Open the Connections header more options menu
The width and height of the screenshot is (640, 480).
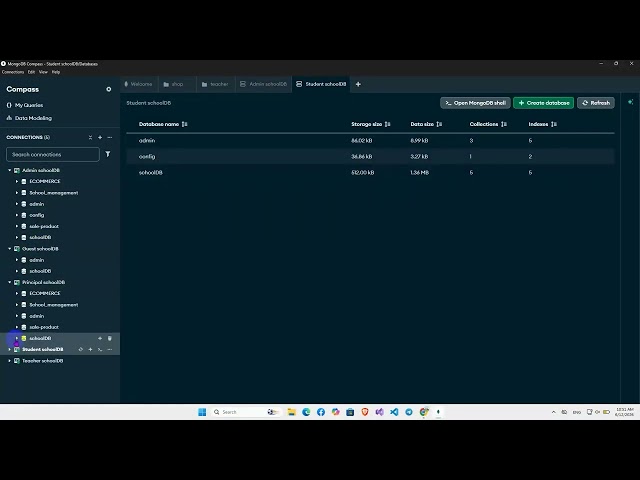(x=110, y=138)
